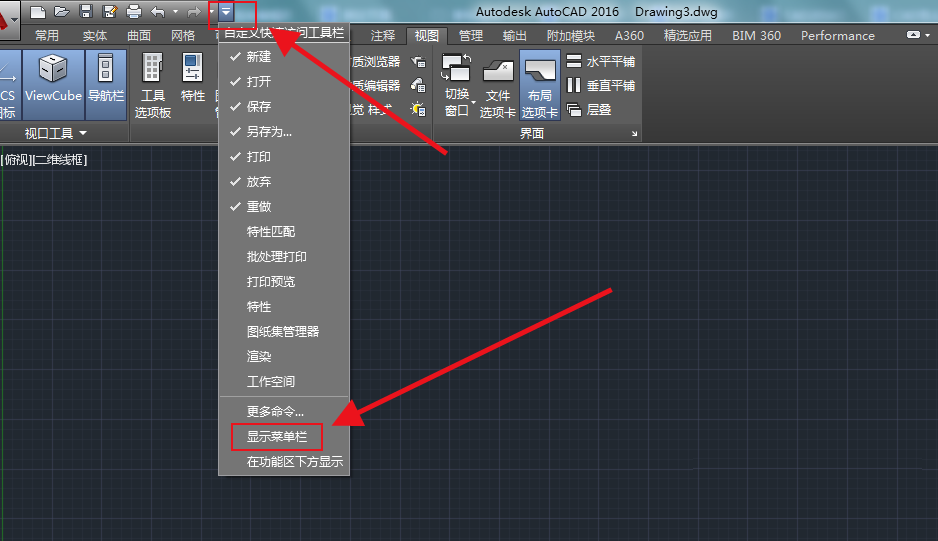
Task: Open the 精选应用 ribbon tab
Action: [688, 36]
